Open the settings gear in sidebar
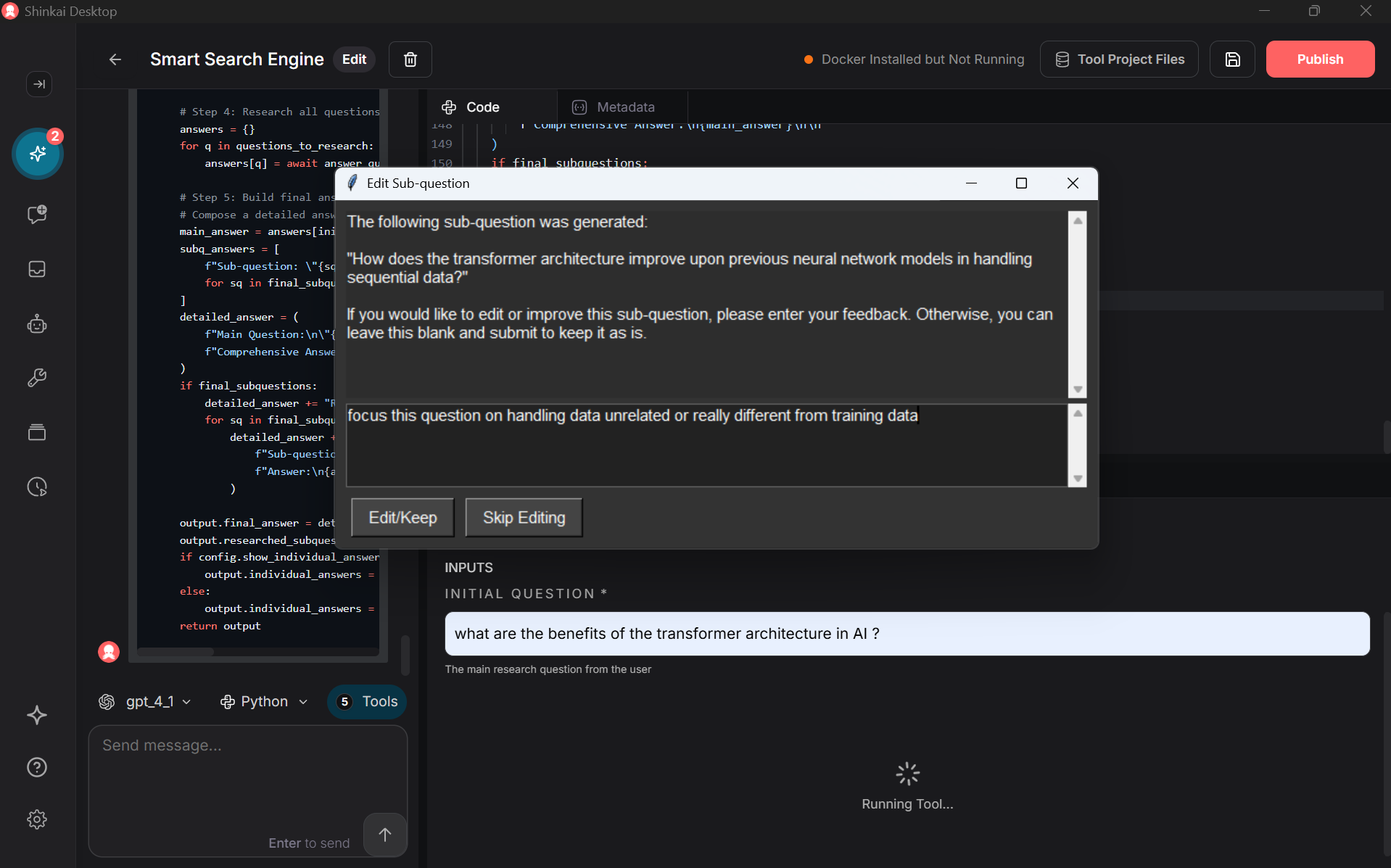Screen dimensions: 1391x868 [37, 819]
